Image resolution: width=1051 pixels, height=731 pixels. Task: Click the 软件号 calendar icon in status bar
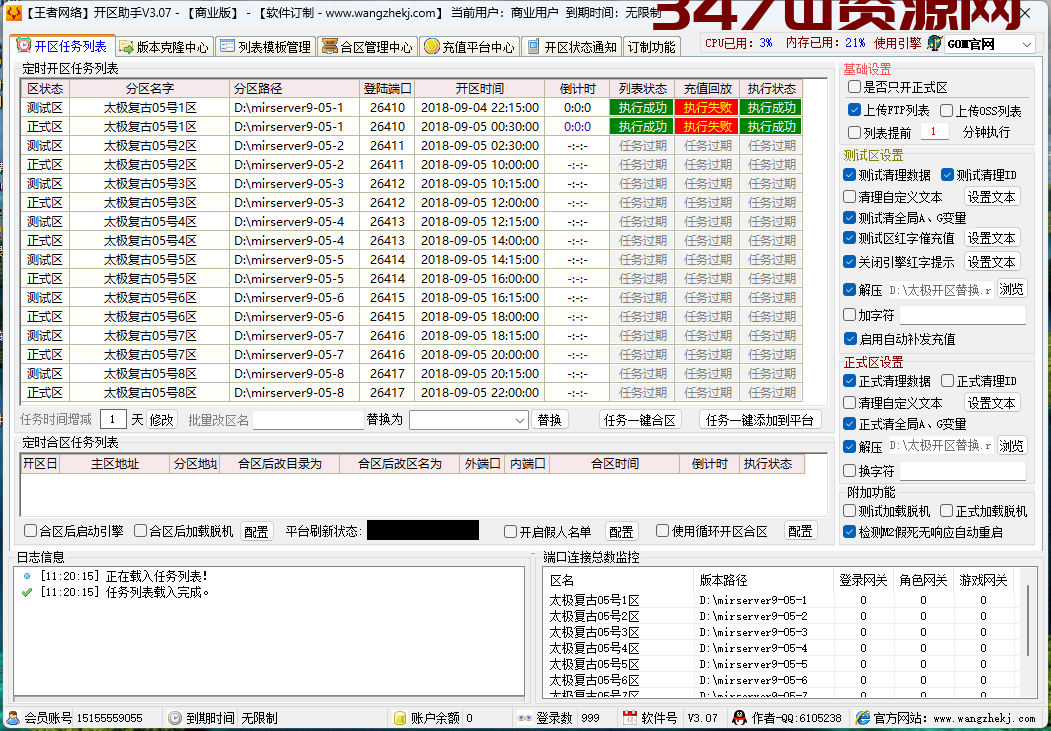[x=629, y=718]
